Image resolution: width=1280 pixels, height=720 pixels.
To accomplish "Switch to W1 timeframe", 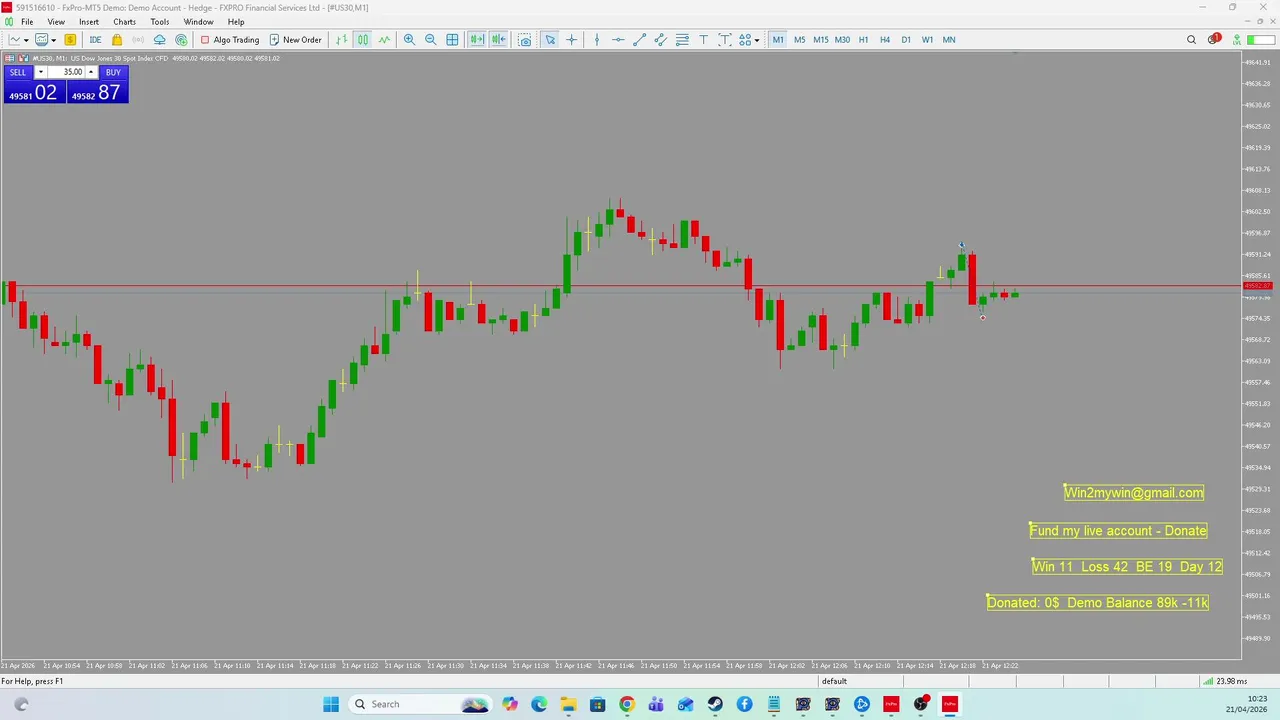I will (x=927, y=40).
